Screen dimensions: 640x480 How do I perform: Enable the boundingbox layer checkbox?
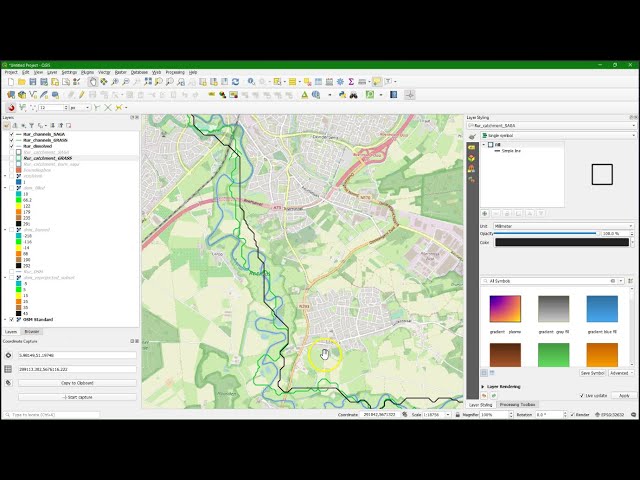click(x=11, y=170)
